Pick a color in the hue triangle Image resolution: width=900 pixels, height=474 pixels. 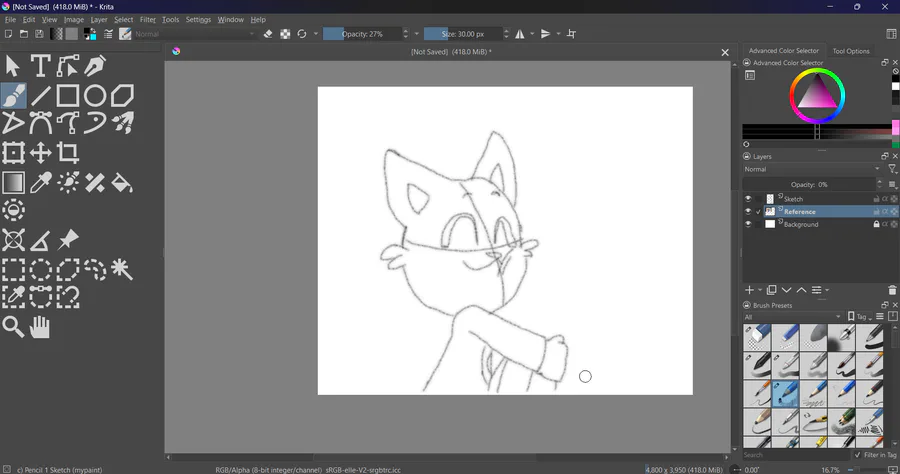click(817, 93)
